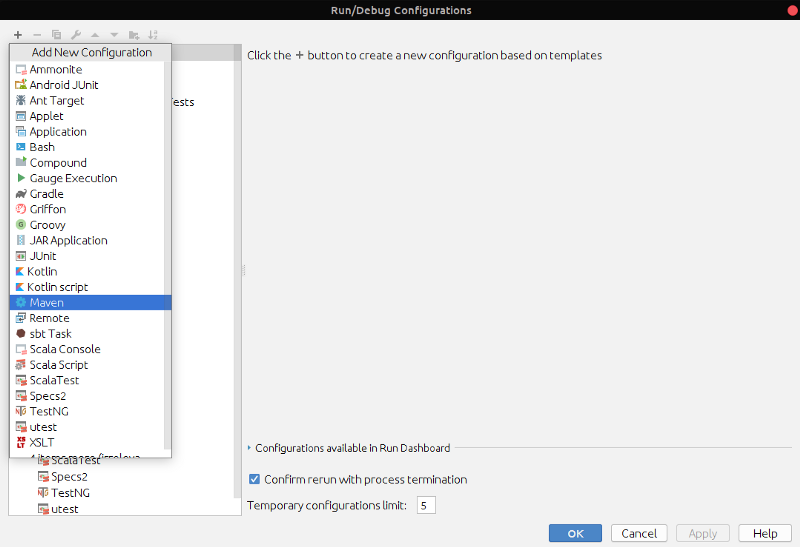Choose the highlighted Maven entry
This screenshot has height=547, width=800.
(90, 303)
